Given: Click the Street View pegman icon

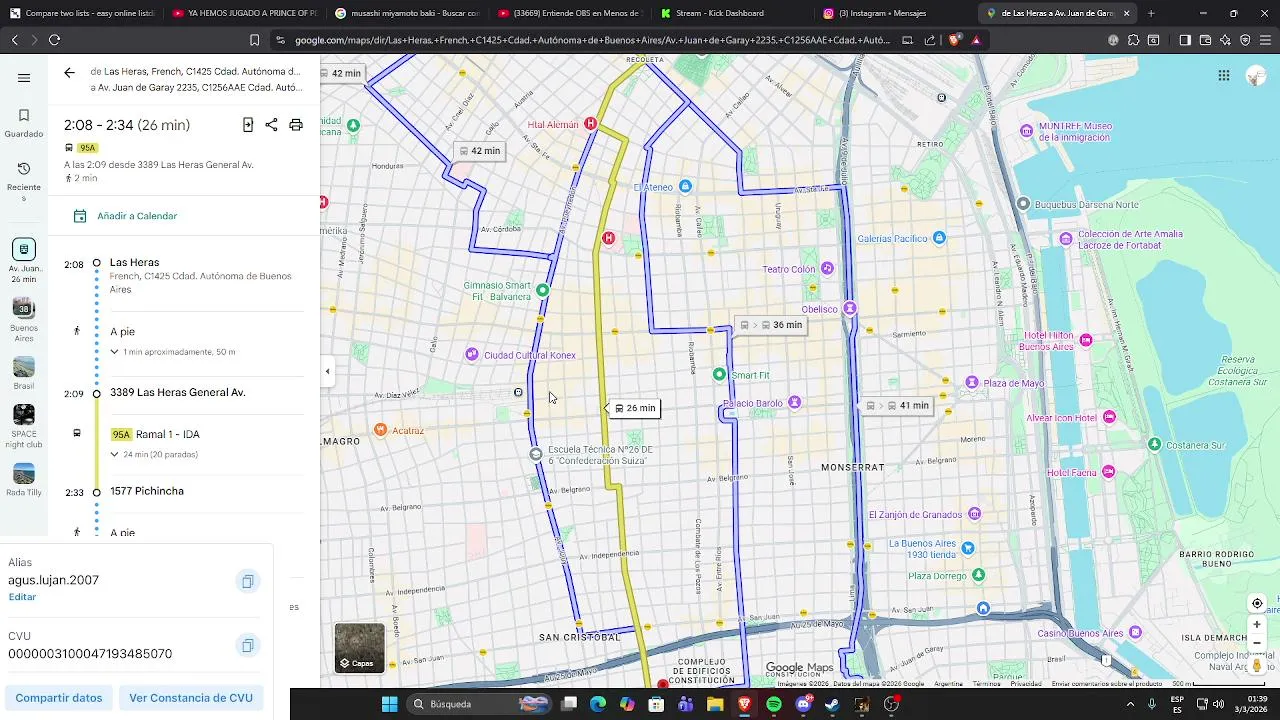Looking at the screenshot, I should tap(1257, 665).
